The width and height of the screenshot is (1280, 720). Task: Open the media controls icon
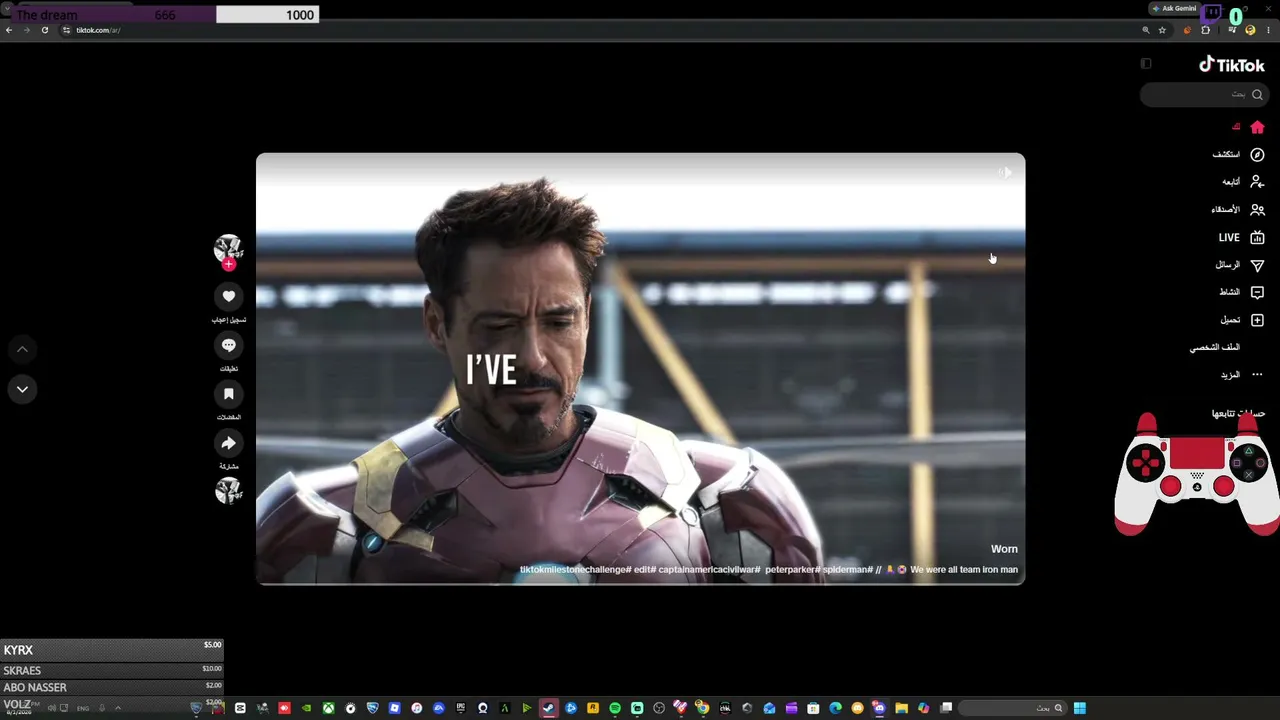pyautogui.click(x=1231, y=30)
